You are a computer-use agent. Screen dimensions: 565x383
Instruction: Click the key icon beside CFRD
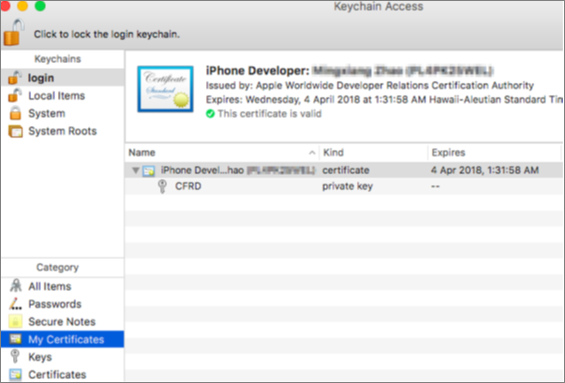pyautogui.click(x=163, y=186)
